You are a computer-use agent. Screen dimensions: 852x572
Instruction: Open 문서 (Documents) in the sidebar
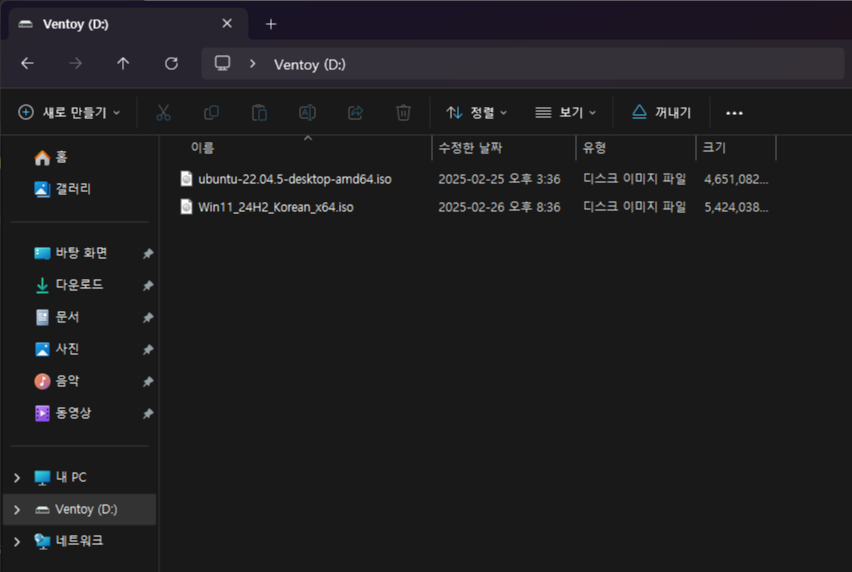tap(57, 317)
